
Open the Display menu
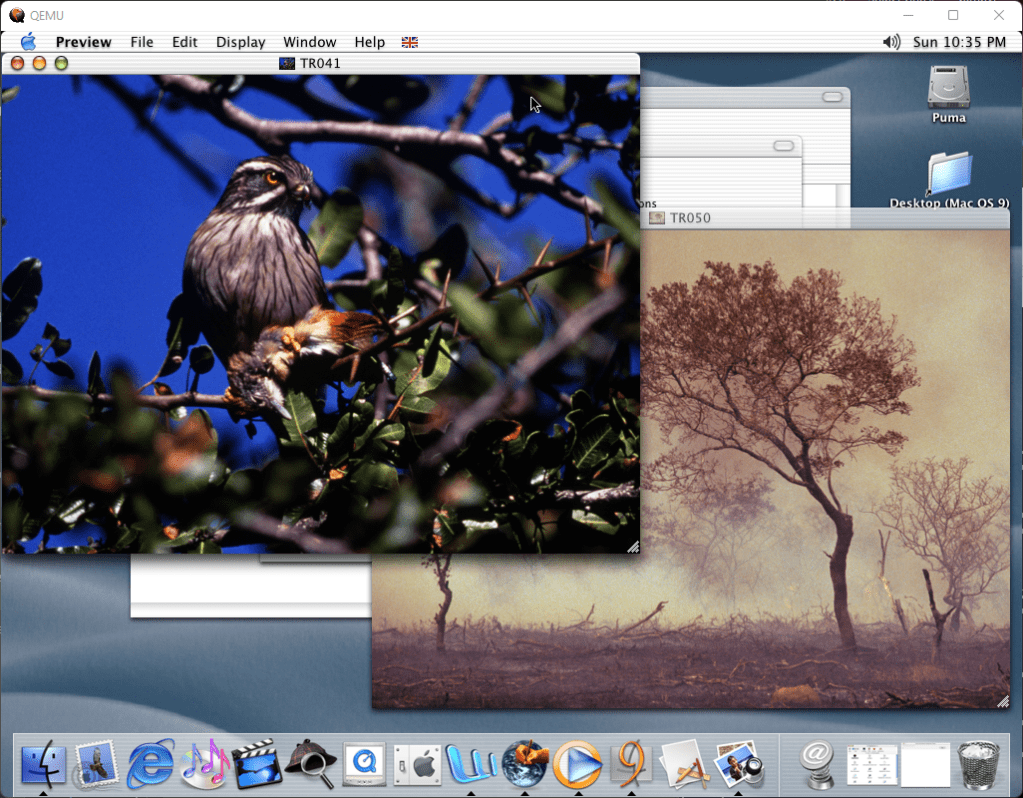240,42
